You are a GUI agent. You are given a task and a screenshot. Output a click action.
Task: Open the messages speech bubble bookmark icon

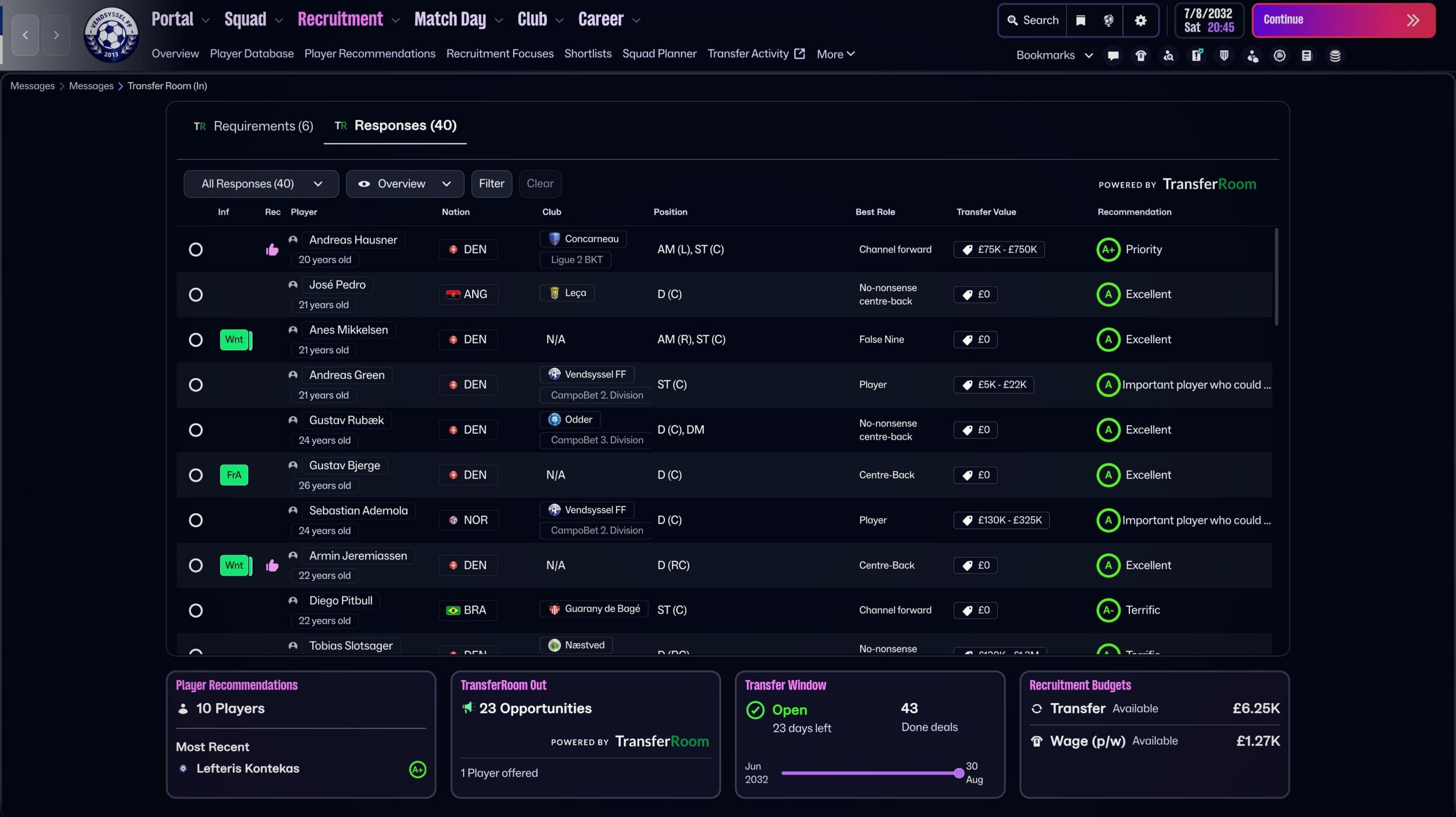[1113, 55]
